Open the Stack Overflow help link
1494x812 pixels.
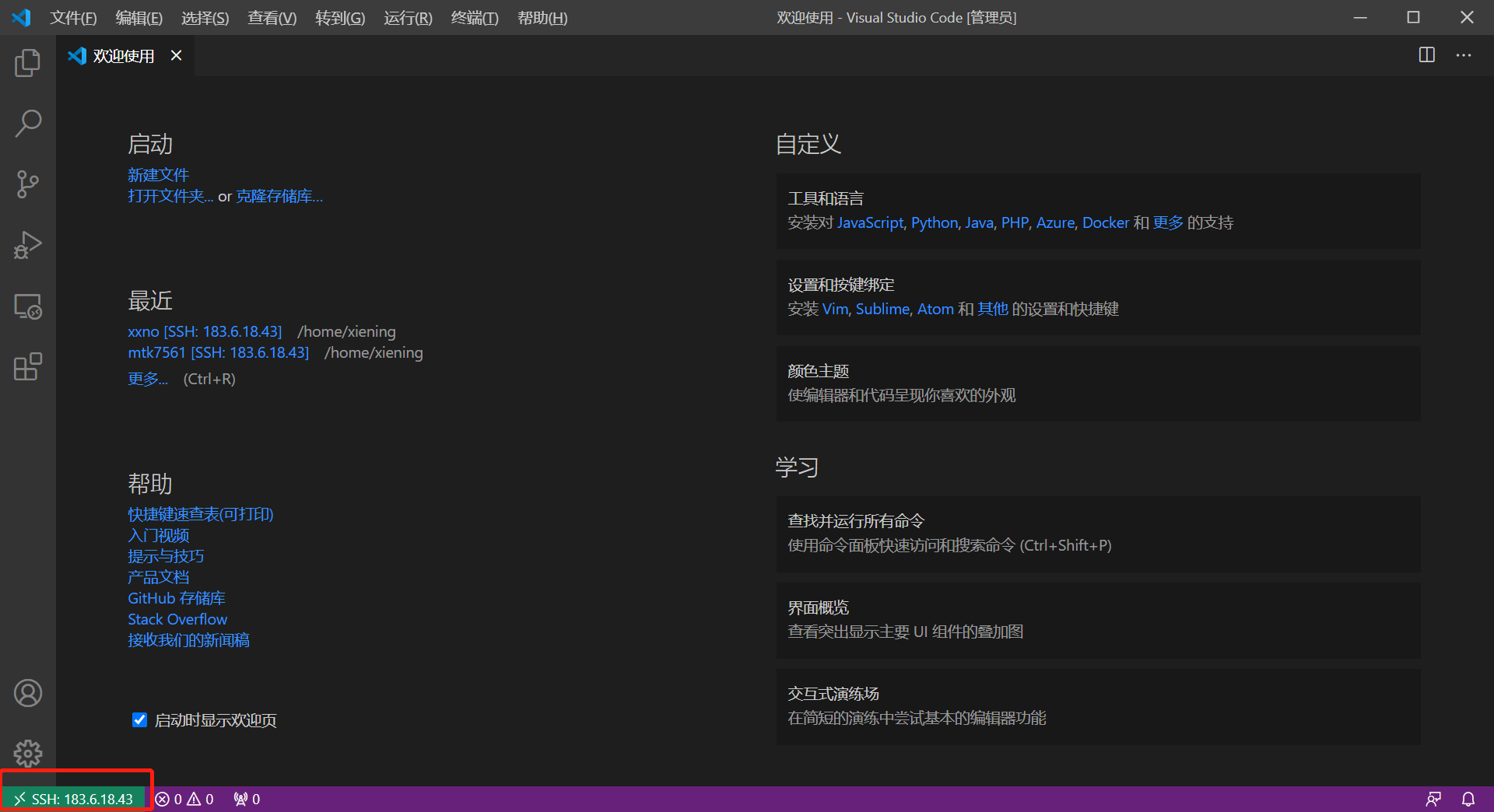click(x=177, y=618)
